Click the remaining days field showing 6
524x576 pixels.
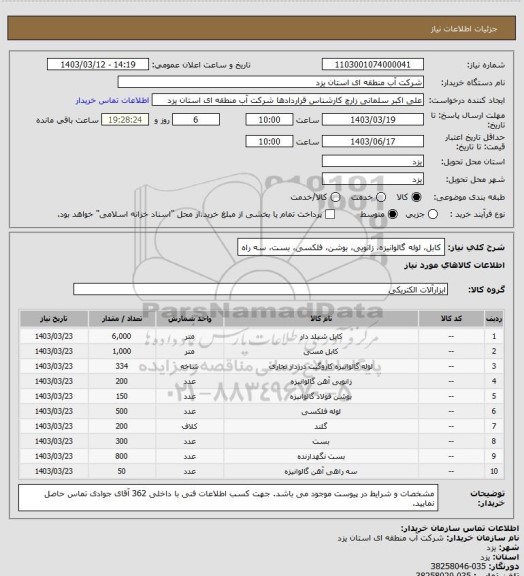point(196,120)
